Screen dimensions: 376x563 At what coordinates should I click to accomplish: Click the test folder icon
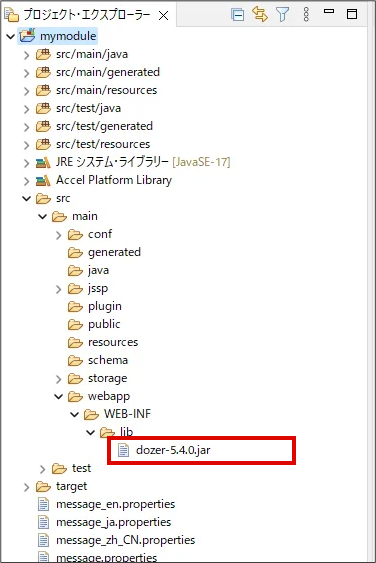(x=59, y=469)
